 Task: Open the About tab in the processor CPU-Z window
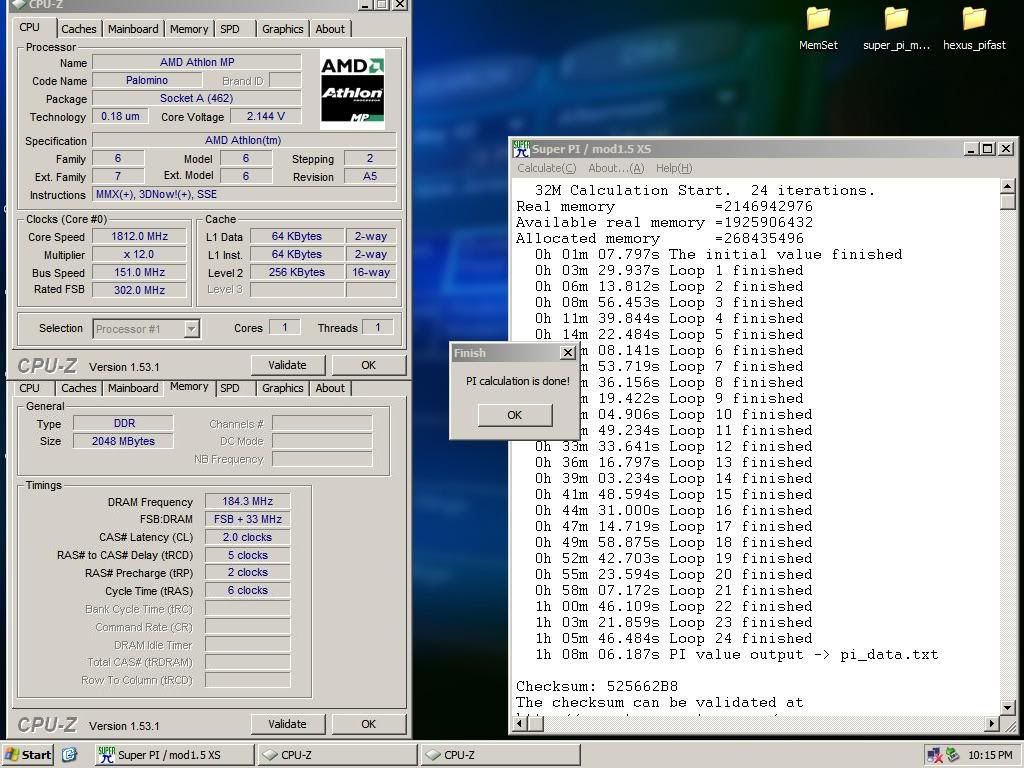click(x=330, y=29)
